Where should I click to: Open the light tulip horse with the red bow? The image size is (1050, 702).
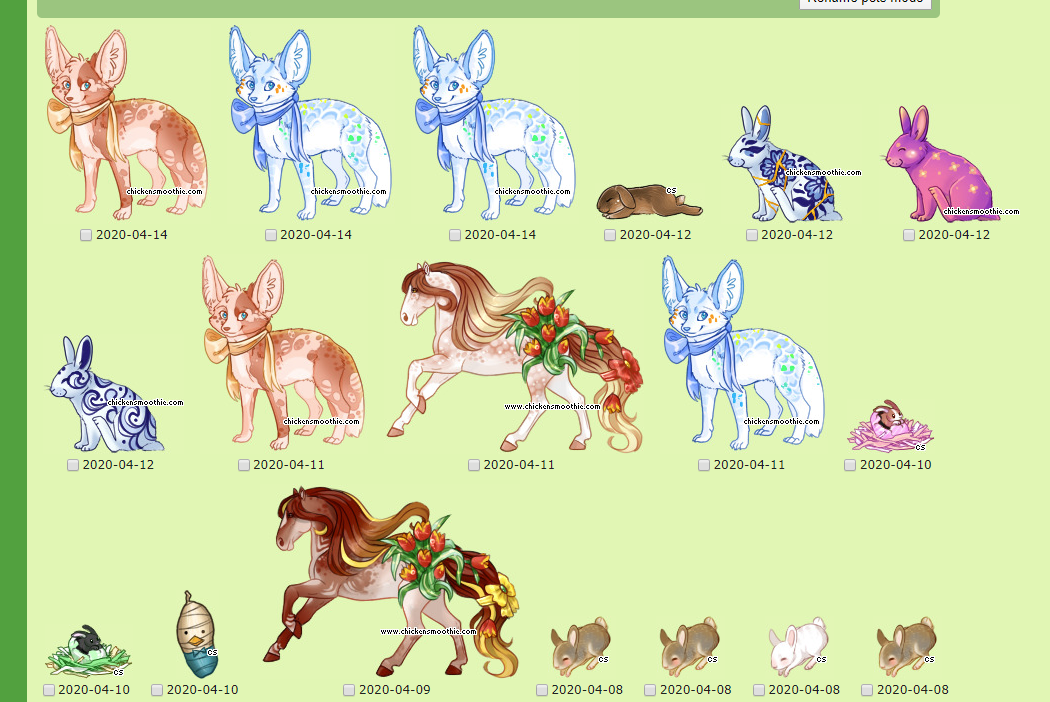[514, 356]
